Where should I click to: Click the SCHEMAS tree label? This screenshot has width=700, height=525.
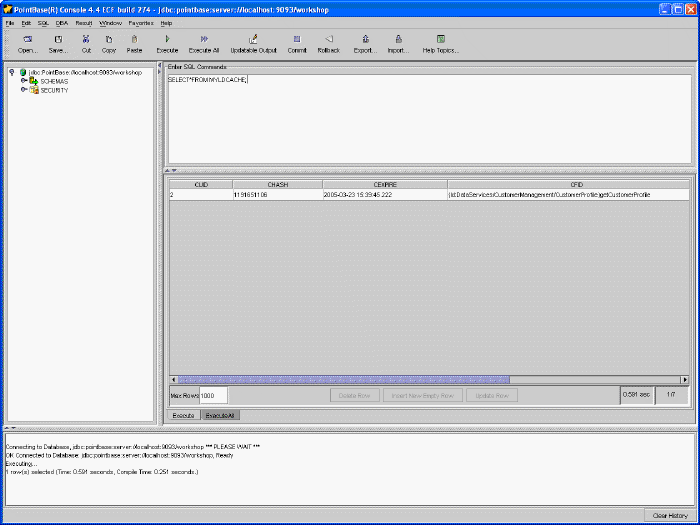pyautogui.click(x=54, y=82)
